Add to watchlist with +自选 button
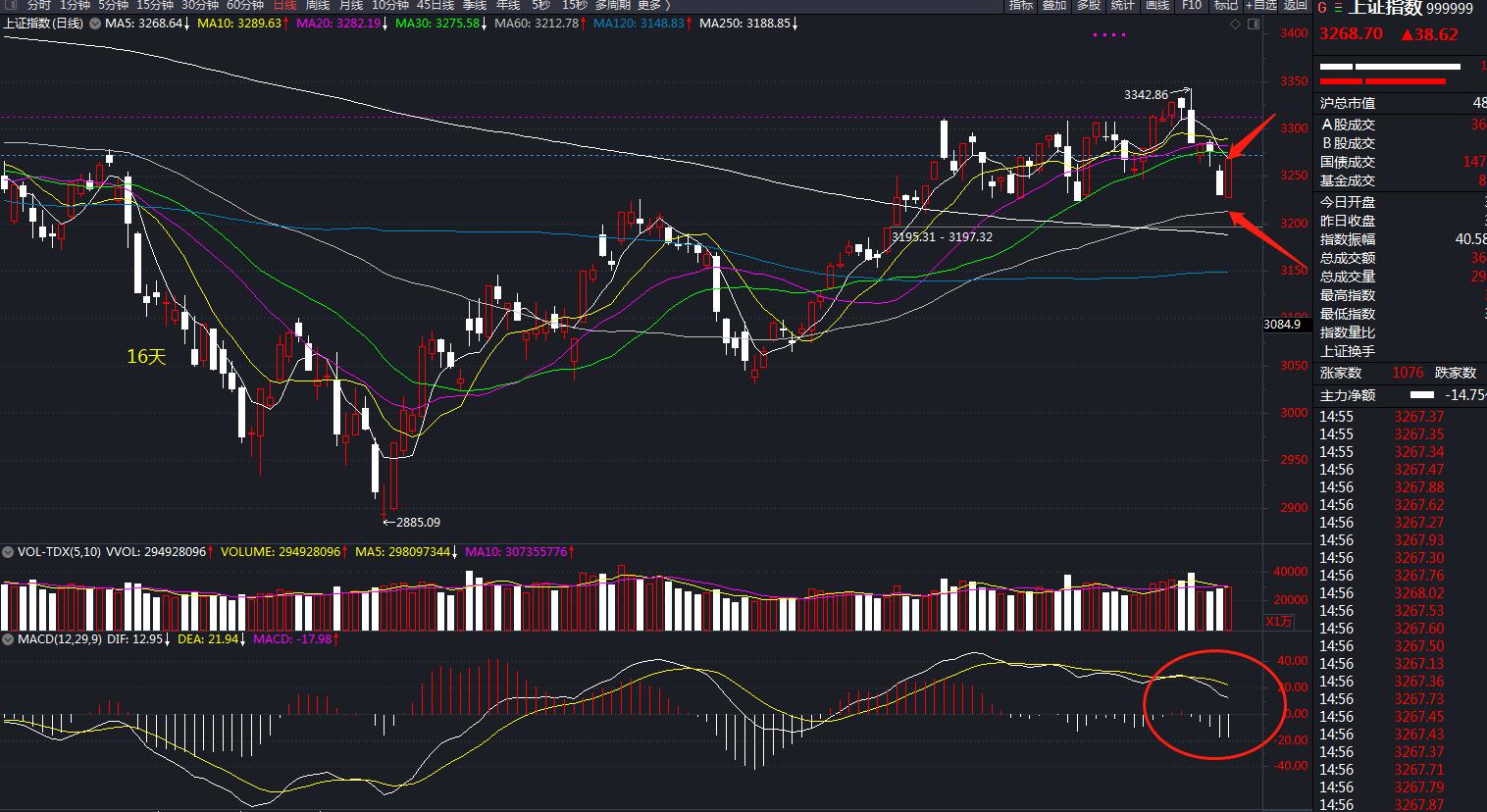1487x812 pixels. 1261,6
